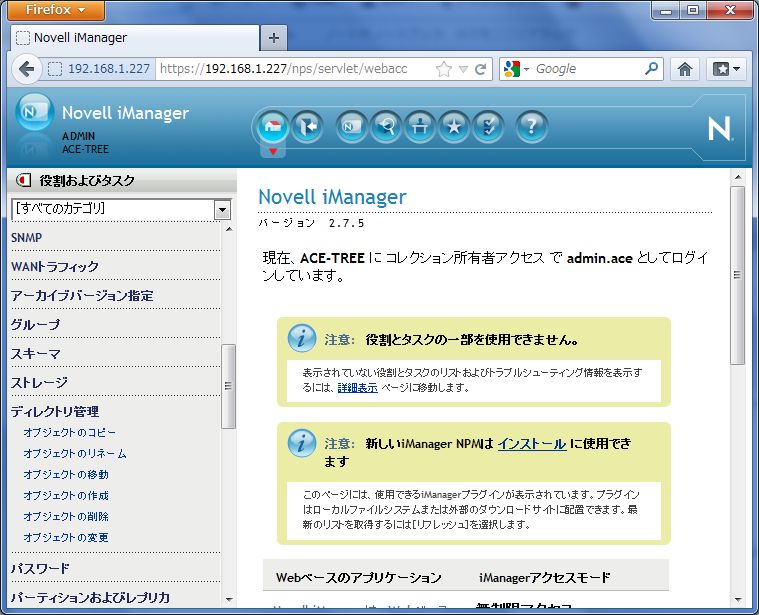The image size is (759, 615).
Task: Expand パーティションおよびレプリカ role
Action: coord(91,598)
